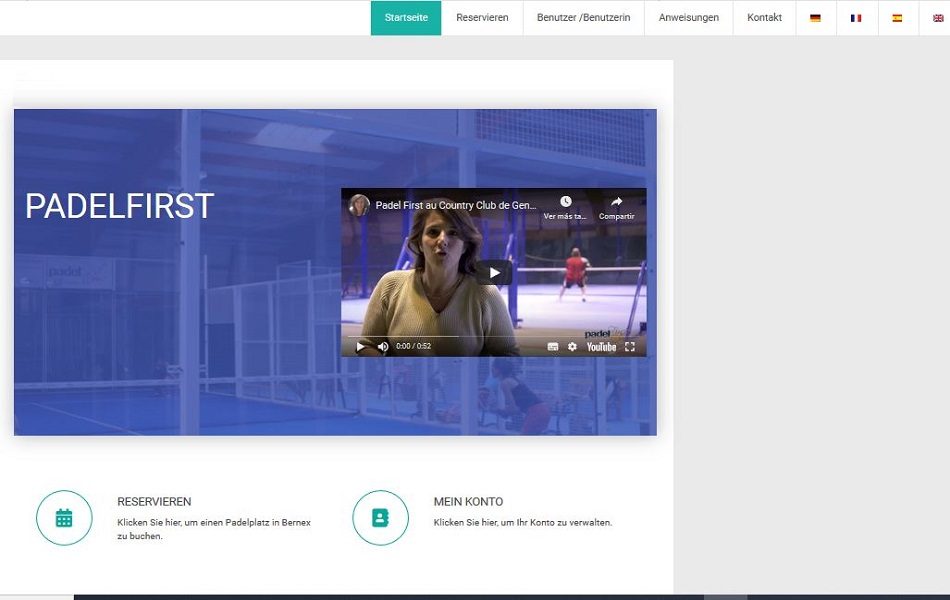Switch language via German flag
Screen dimensions: 950x600
tap(815, 18)
